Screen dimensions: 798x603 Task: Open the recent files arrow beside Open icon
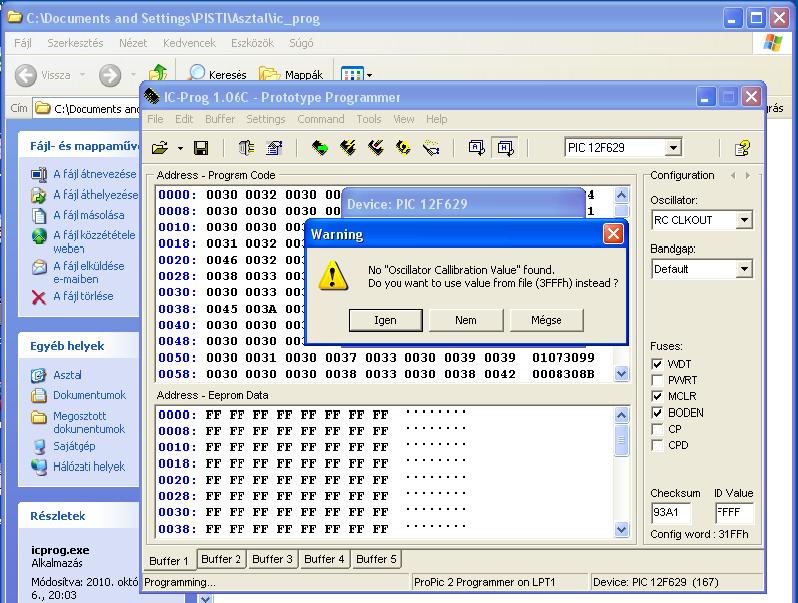(x=180, y=148)
